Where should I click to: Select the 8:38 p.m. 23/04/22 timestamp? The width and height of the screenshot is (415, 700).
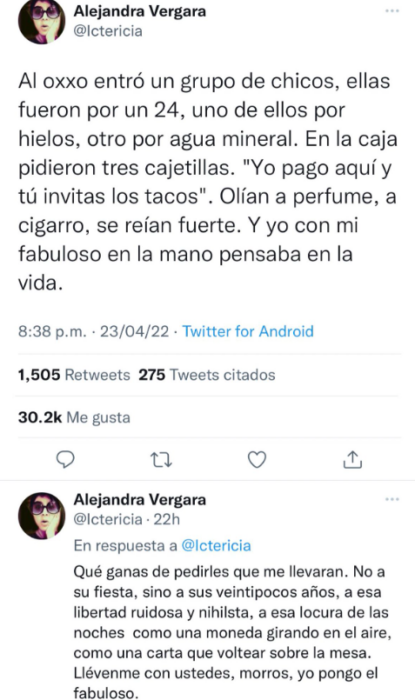click(94, 331)
